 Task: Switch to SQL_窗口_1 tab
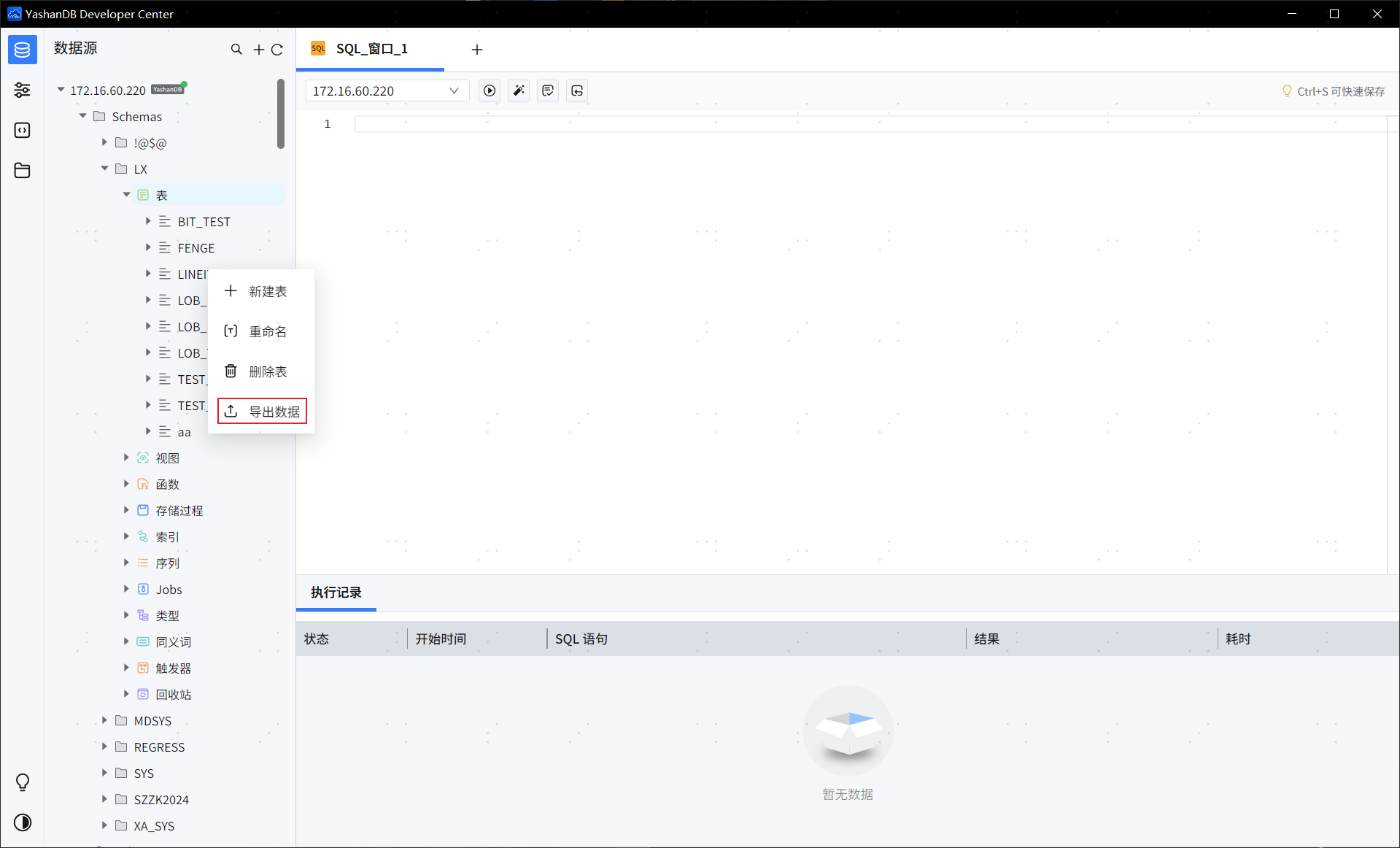371,49
